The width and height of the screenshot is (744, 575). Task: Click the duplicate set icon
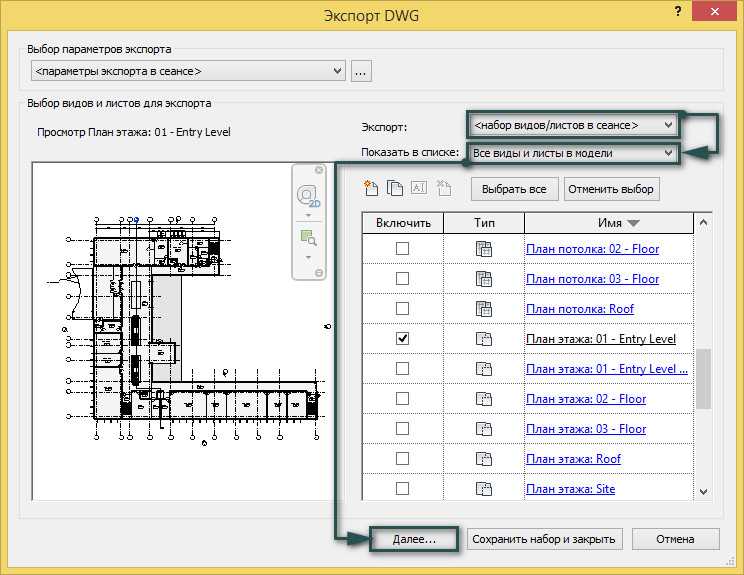(x=394, y=188)
